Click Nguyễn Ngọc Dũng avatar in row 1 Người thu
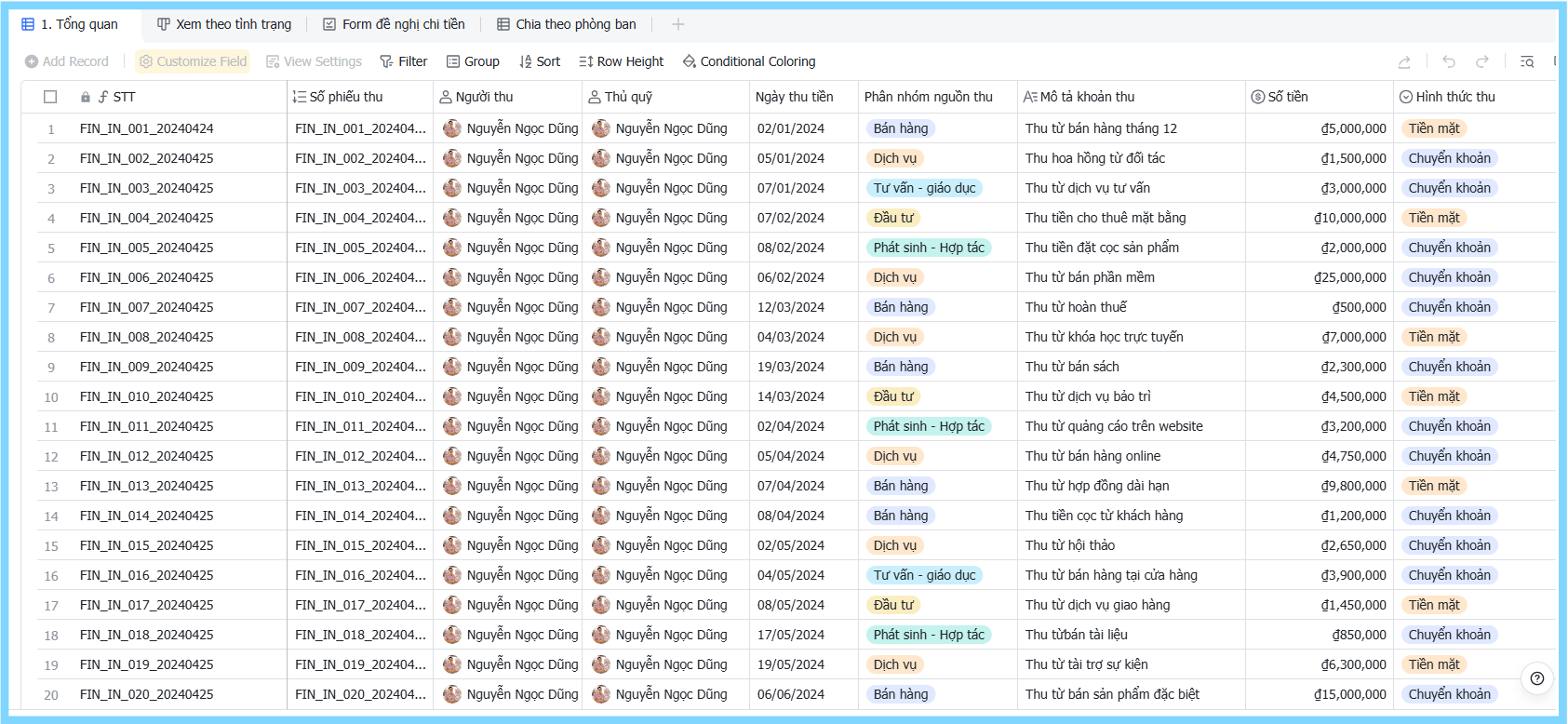Image resolution: width=1568 pixels, height=724 pixels. tap(452, 128)
